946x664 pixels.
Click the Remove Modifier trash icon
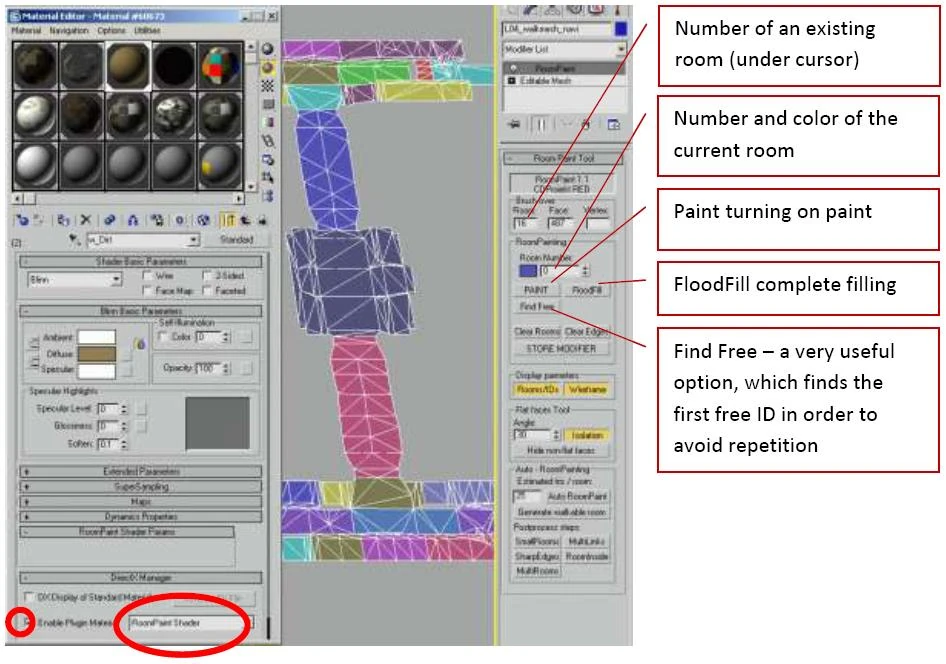tap(586, 124)
